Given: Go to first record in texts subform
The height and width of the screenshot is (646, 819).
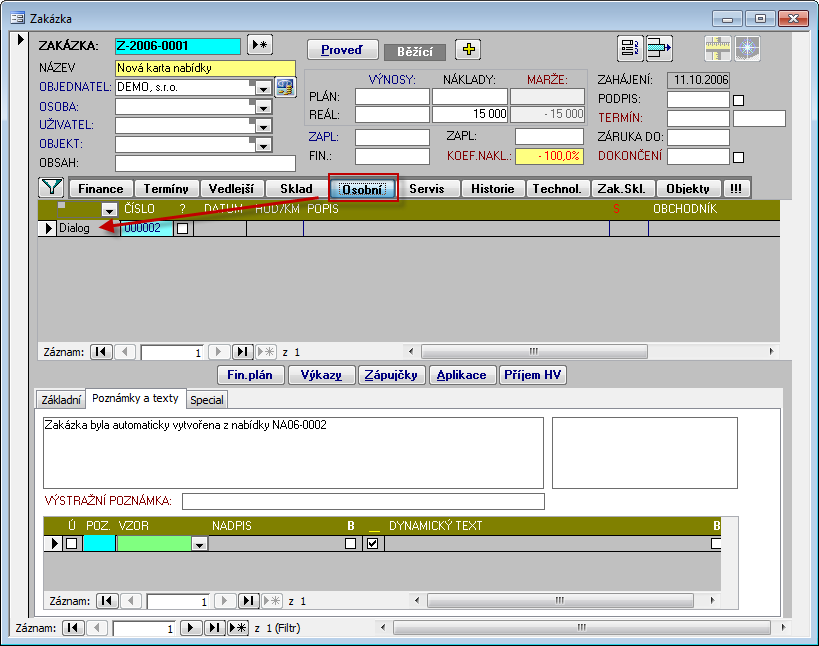Looking at the screenshot, I should (107, 601).
